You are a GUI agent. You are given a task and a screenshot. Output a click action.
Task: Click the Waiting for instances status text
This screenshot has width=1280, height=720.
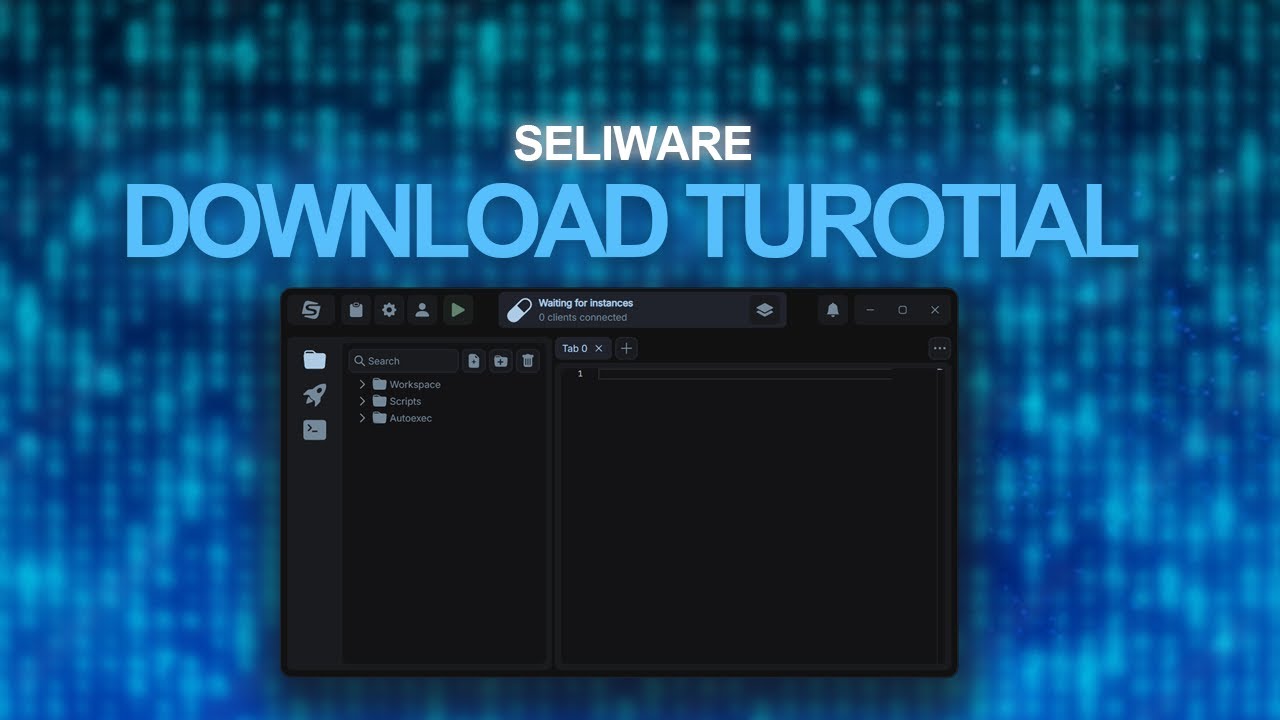586,303
